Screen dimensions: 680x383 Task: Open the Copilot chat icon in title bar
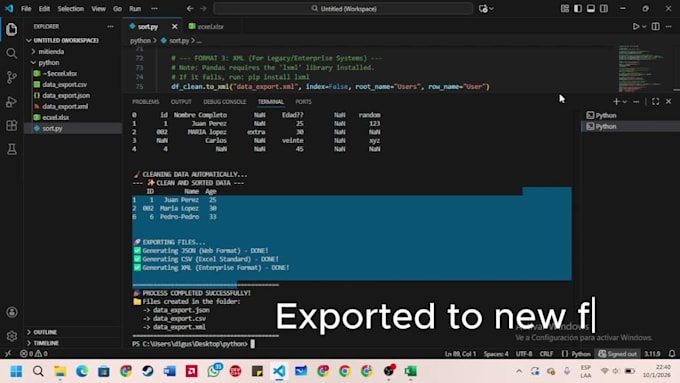coord(483,9)
